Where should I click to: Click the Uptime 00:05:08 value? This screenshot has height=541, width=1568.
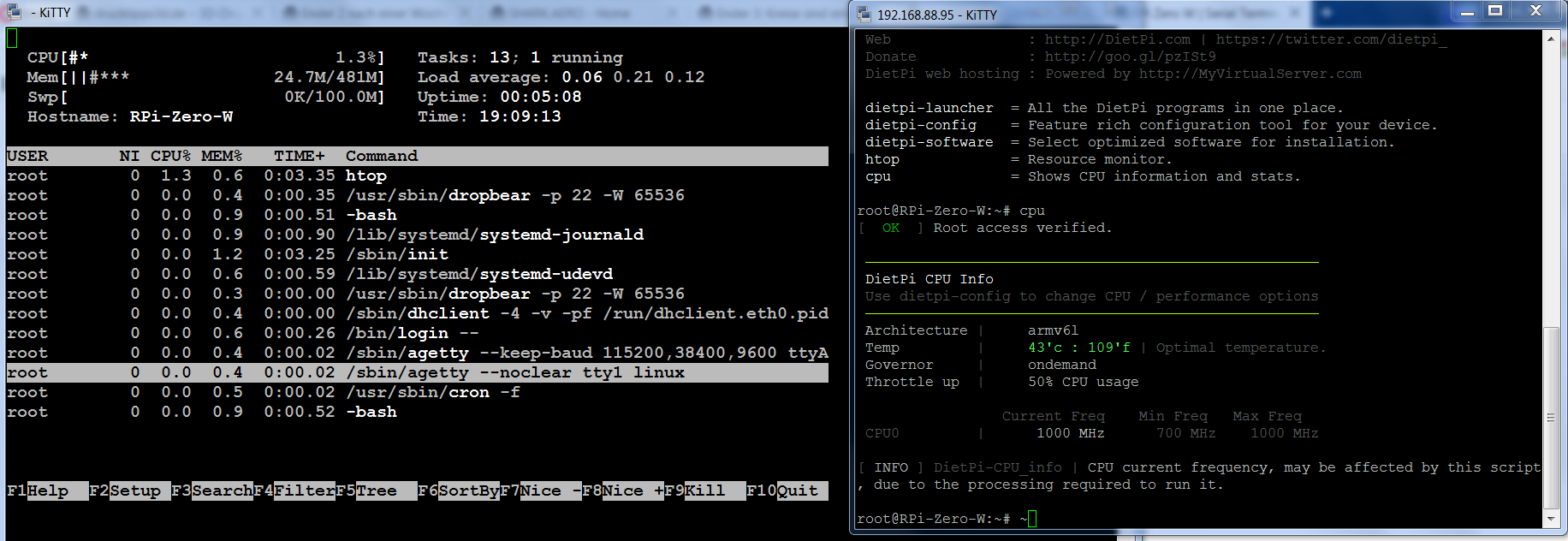tap(541, 97)
